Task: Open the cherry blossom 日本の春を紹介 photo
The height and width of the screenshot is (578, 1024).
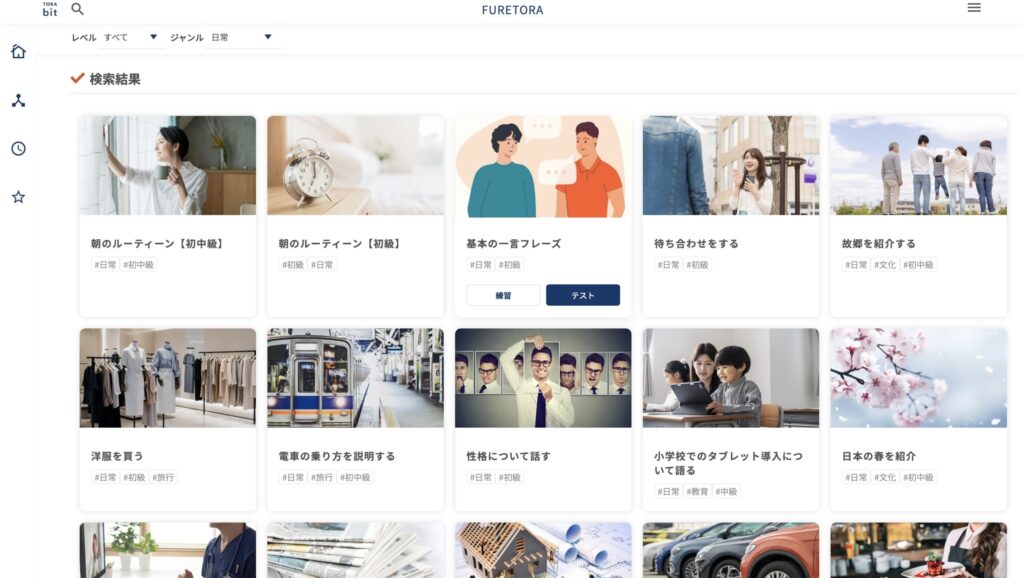Action: (918, 378)
